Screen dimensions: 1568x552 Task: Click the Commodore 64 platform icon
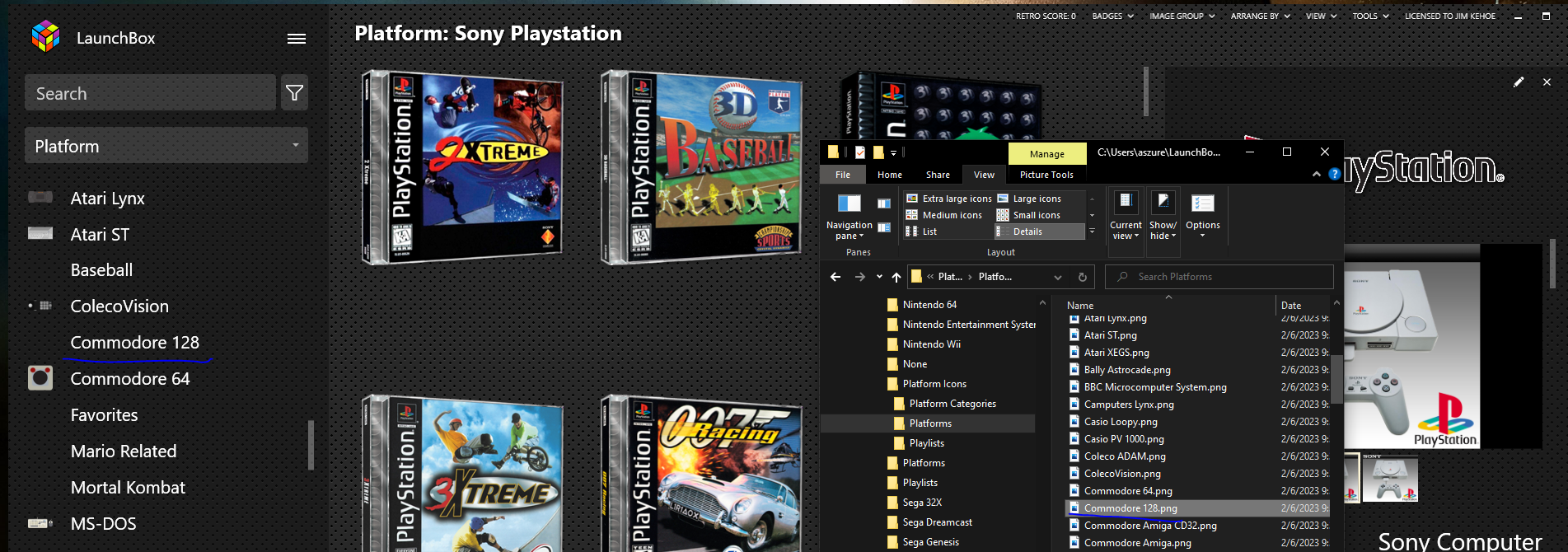click(40, 378)
